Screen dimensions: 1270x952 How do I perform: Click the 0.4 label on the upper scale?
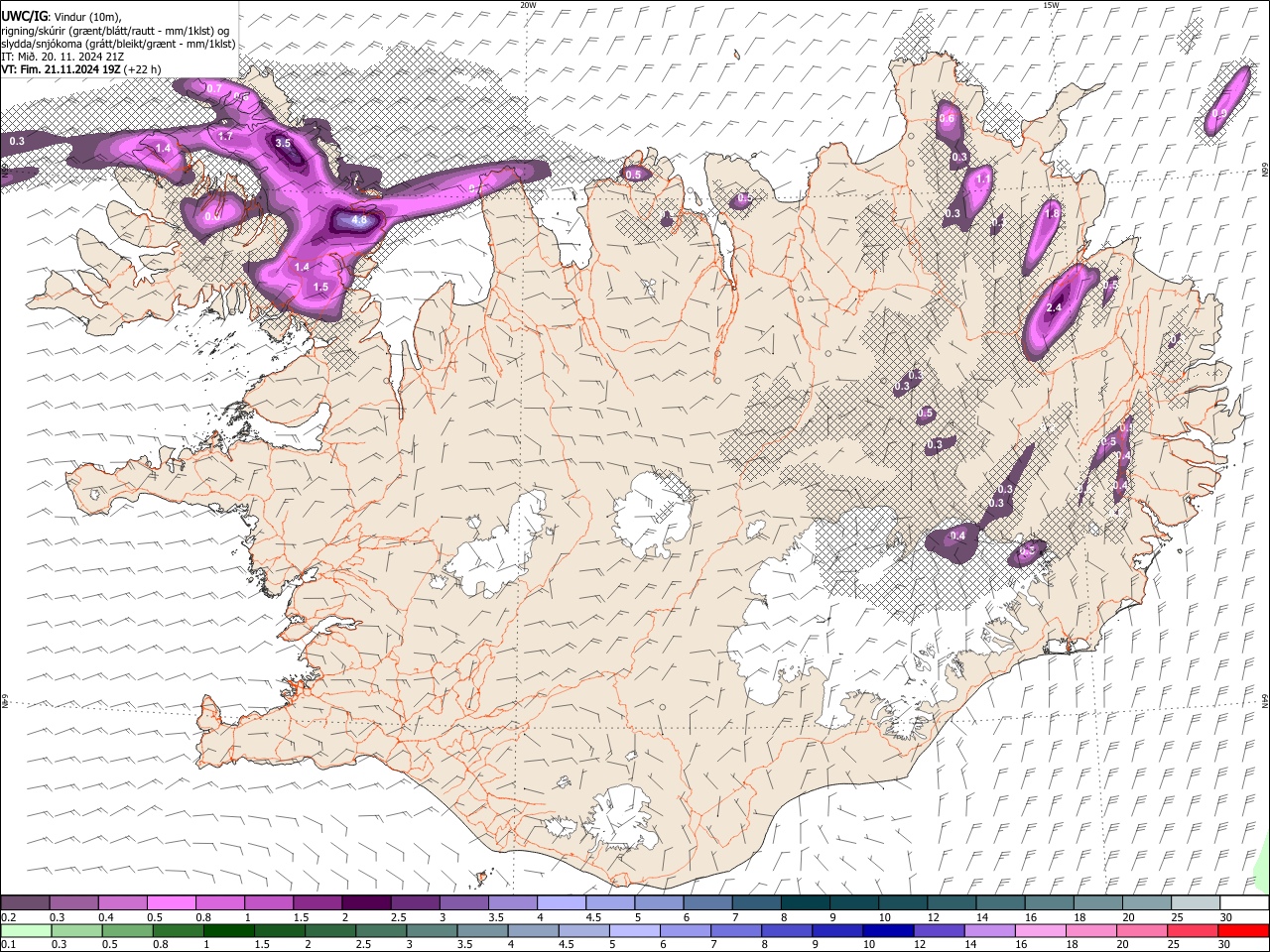(x=106, y=917)
